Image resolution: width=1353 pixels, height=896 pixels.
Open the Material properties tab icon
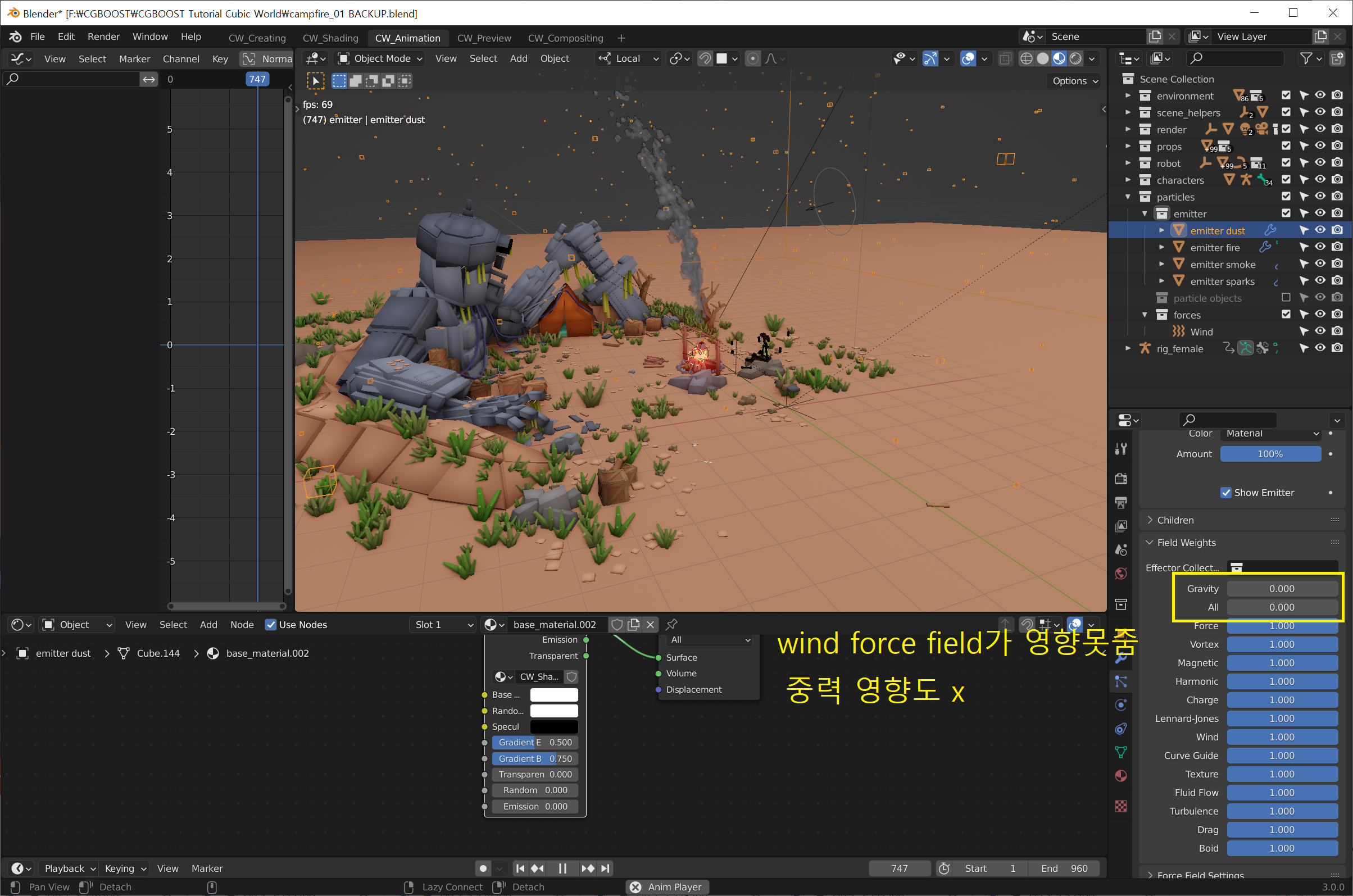[1120, 775]
